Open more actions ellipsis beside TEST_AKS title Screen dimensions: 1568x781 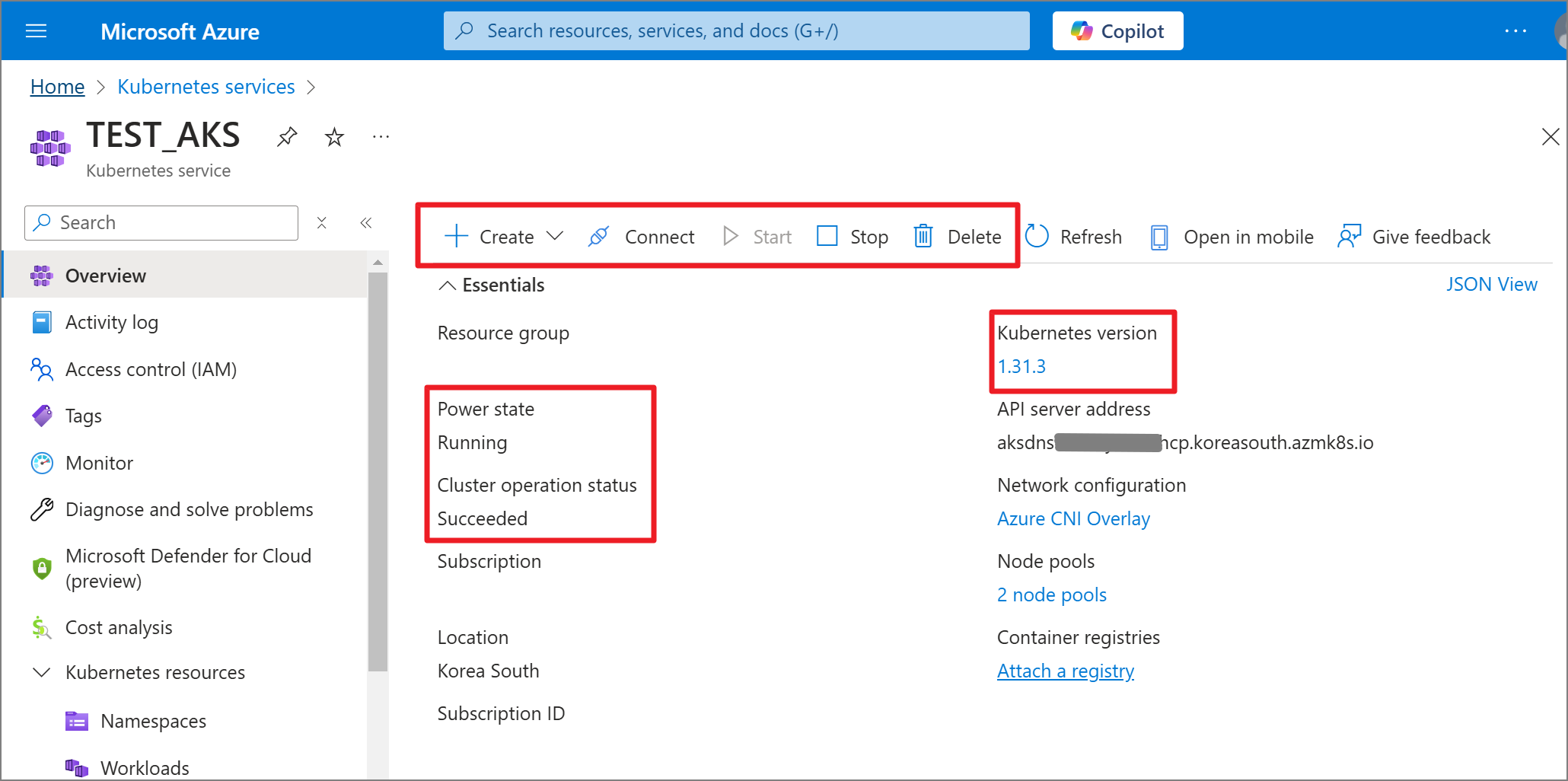click(381, 137)
